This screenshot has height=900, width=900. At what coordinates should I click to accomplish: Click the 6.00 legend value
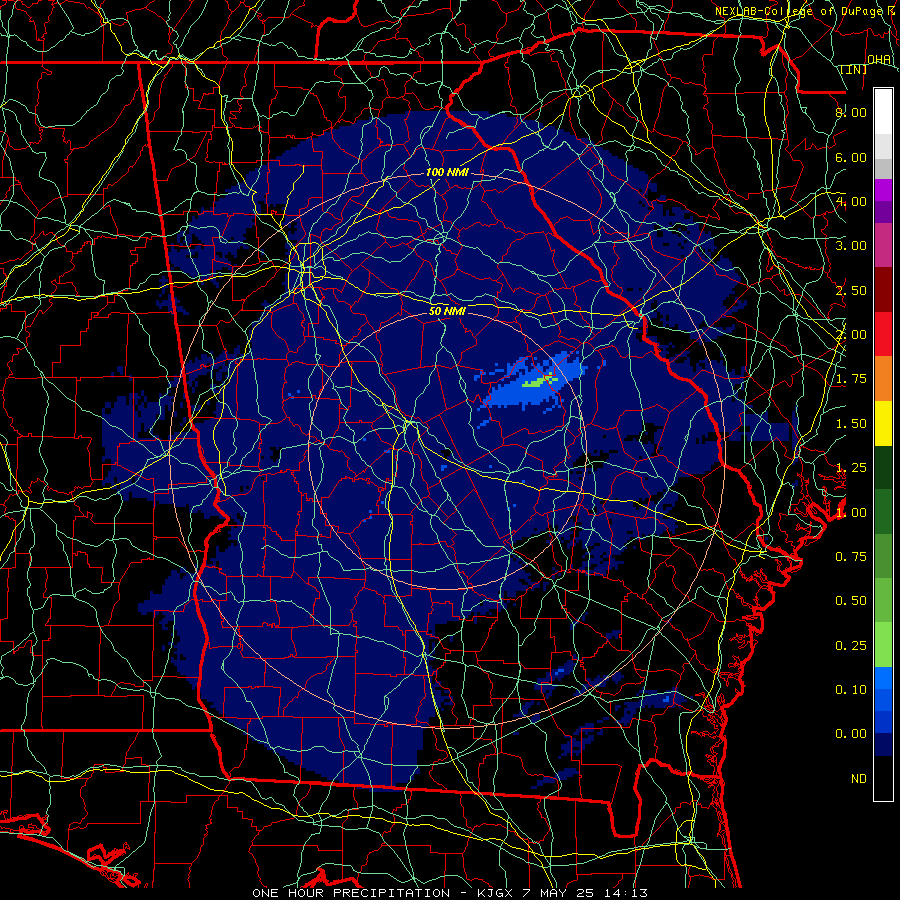click(851, 157)
